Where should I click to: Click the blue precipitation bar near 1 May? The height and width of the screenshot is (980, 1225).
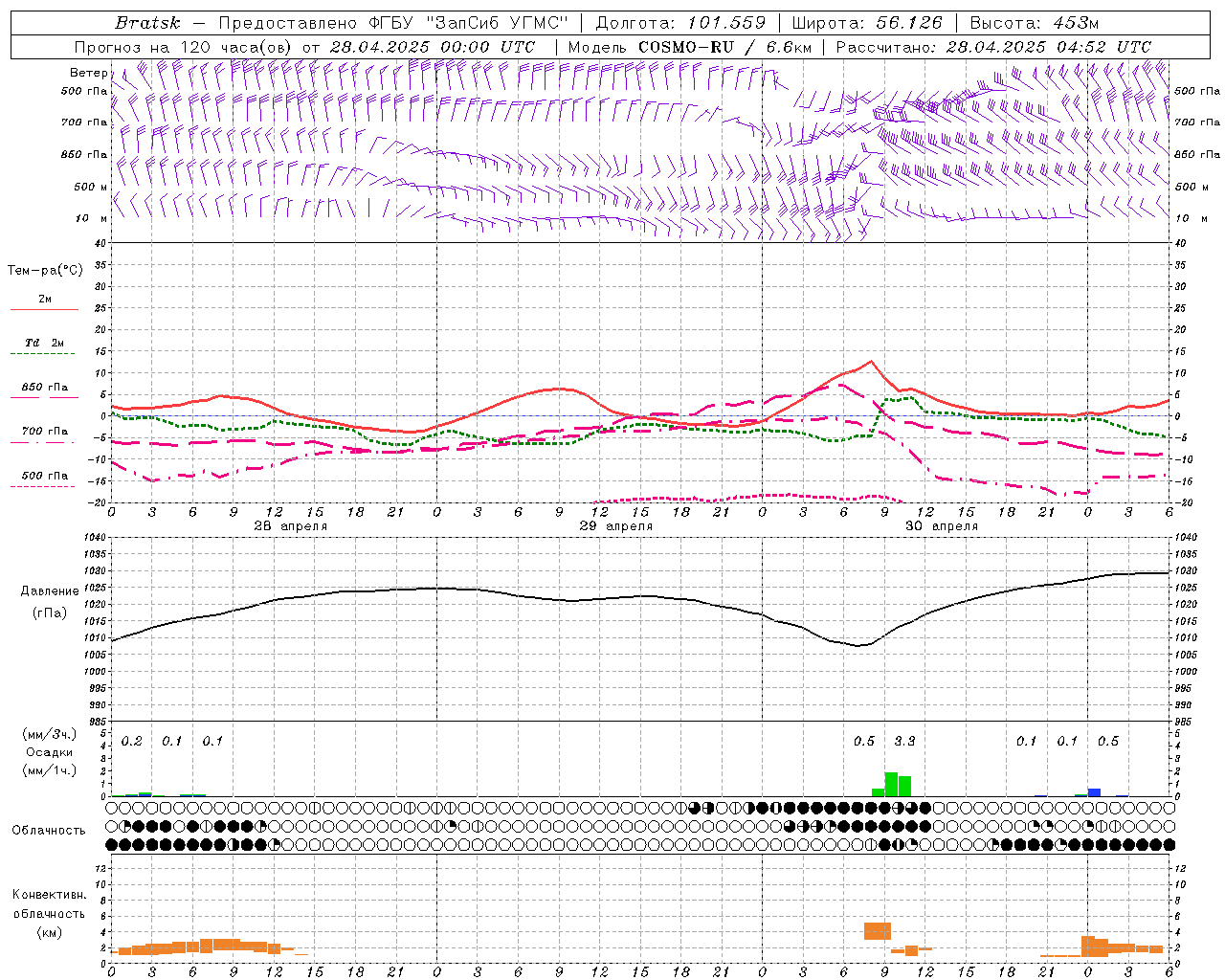[1094, 792]
